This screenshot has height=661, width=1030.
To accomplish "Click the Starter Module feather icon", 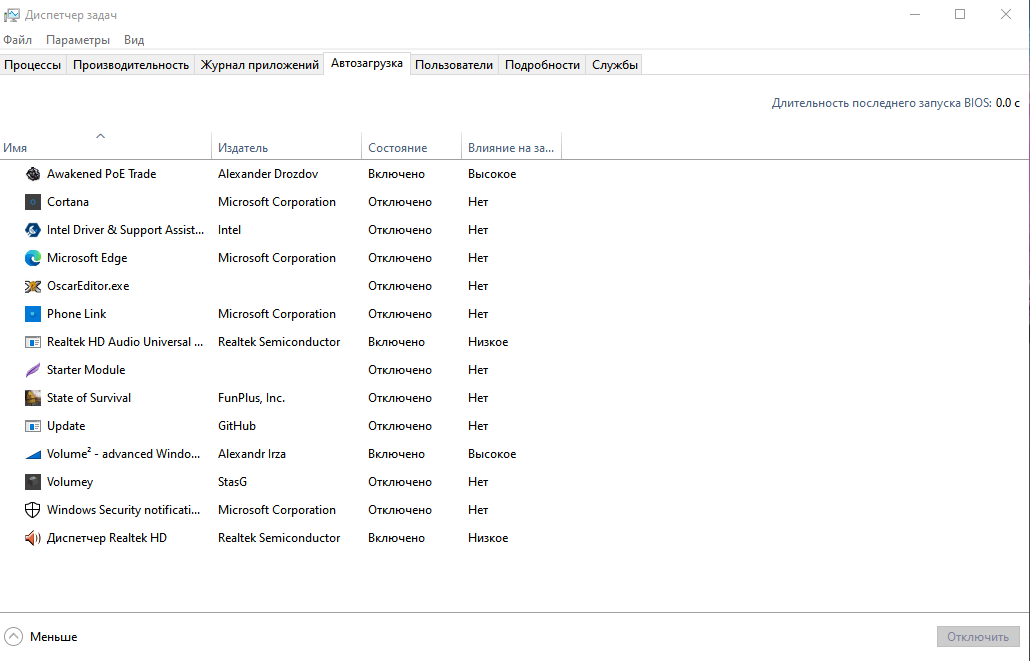I will click(33, 370).
